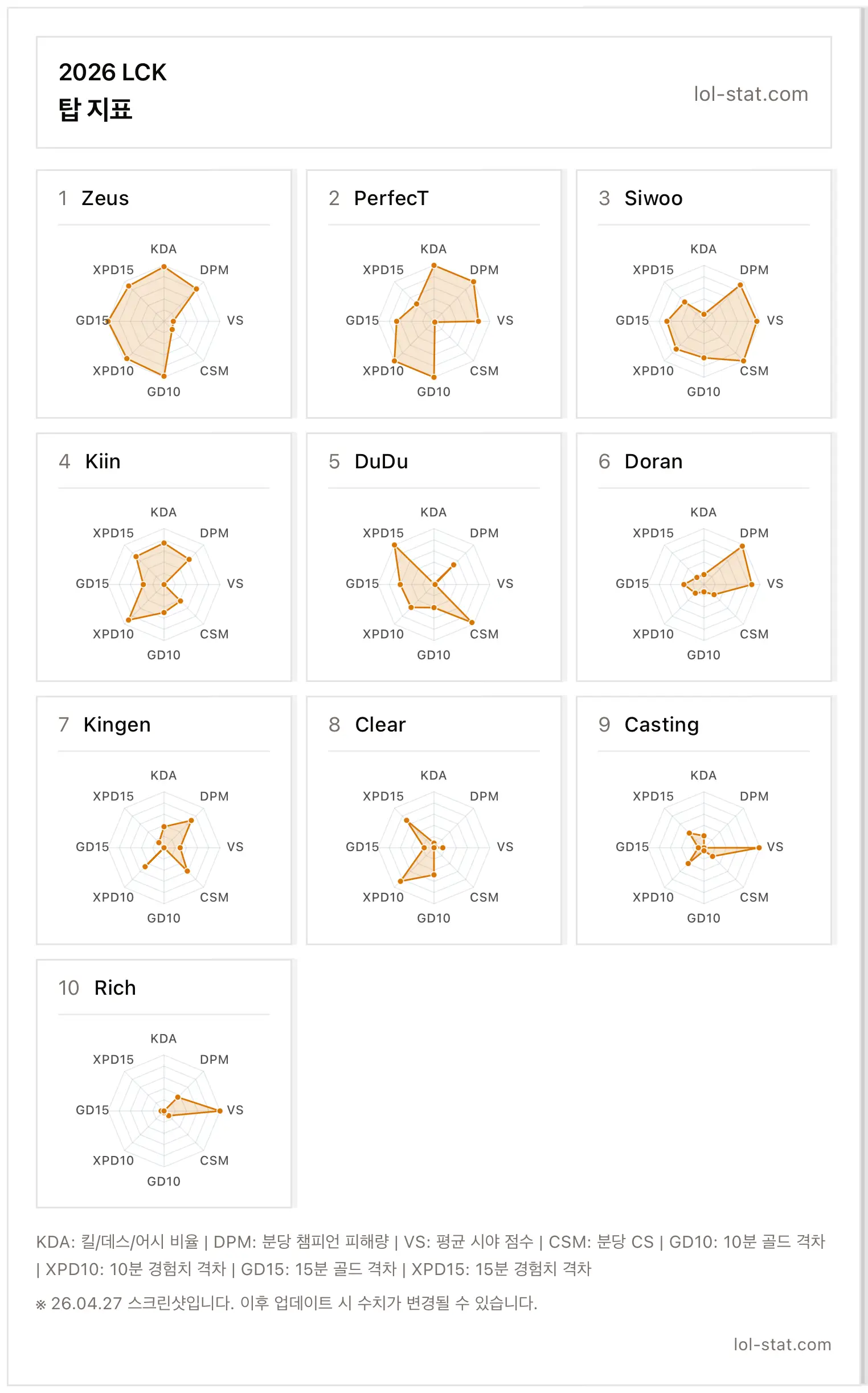Open the Rich radar chart
This screenshot has width=868, height=1393.
tap(163, 1110)
